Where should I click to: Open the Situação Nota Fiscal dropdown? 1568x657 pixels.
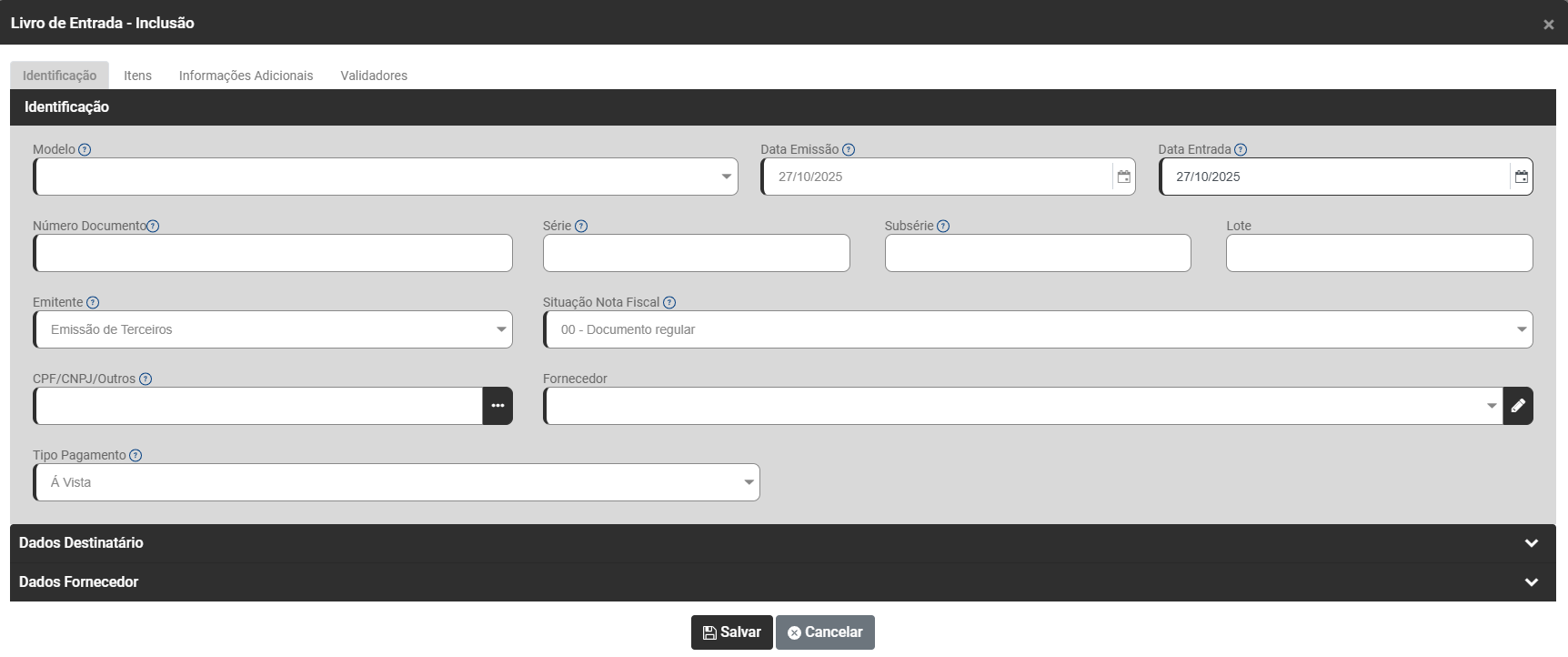[1038, 329]
